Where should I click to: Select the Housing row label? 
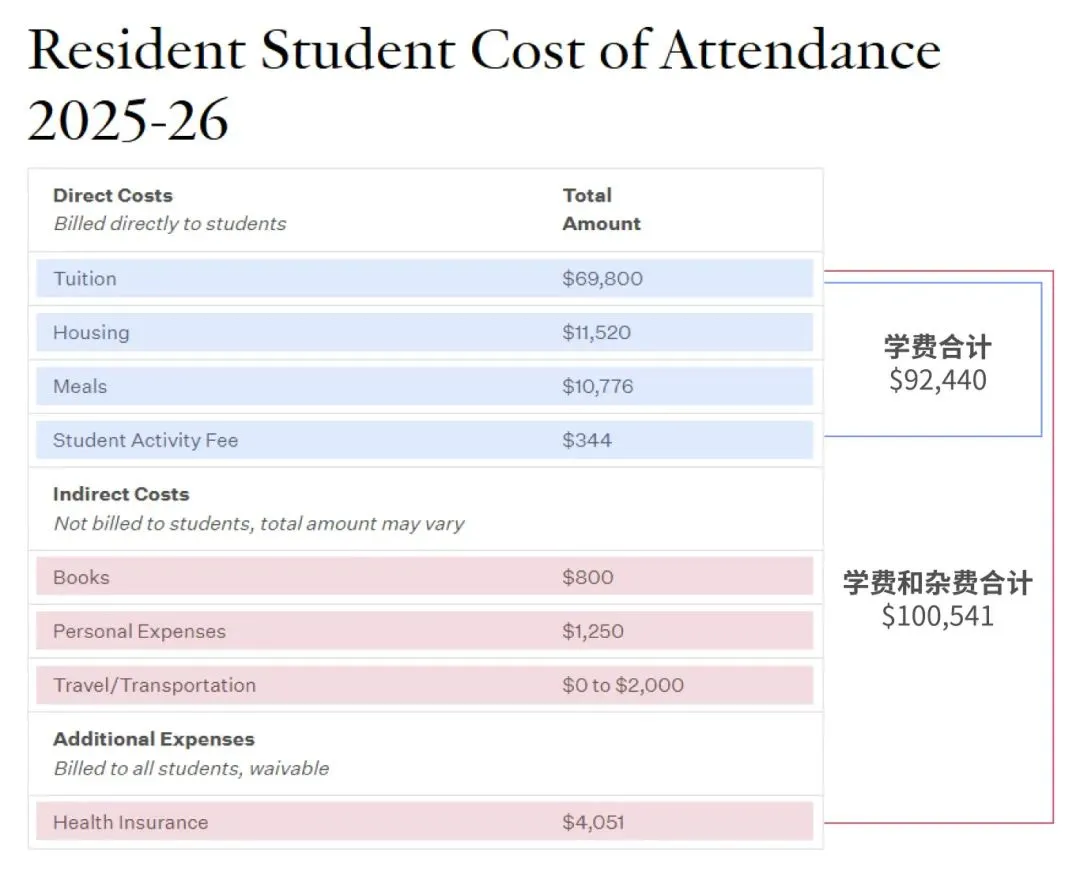[x=91, y=333]
